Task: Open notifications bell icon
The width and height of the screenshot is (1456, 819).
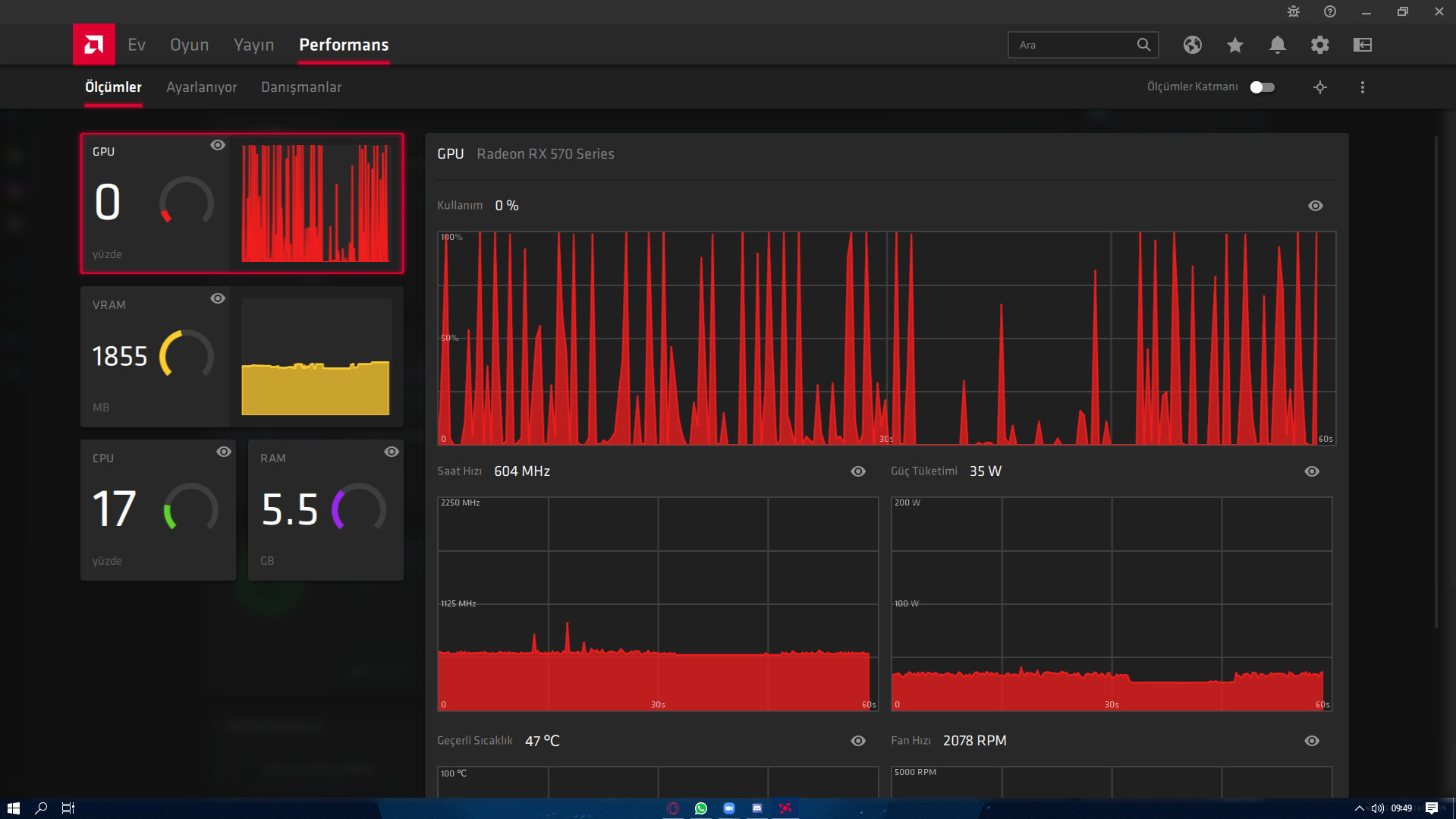Action: coord(1278,45)
